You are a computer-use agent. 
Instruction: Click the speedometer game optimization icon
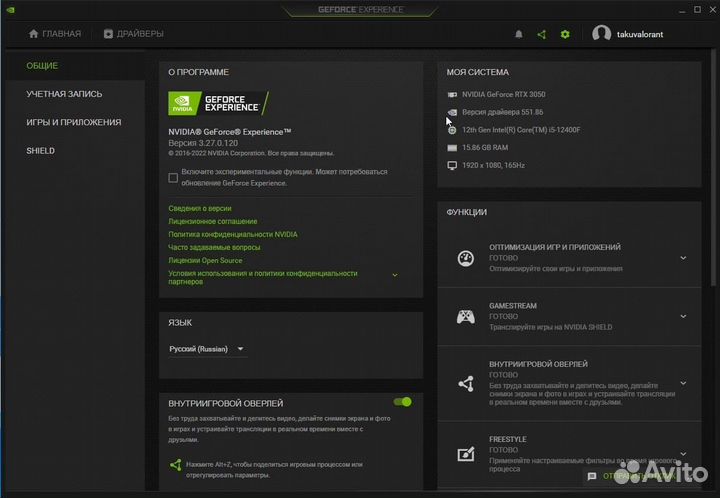[466, 258]
